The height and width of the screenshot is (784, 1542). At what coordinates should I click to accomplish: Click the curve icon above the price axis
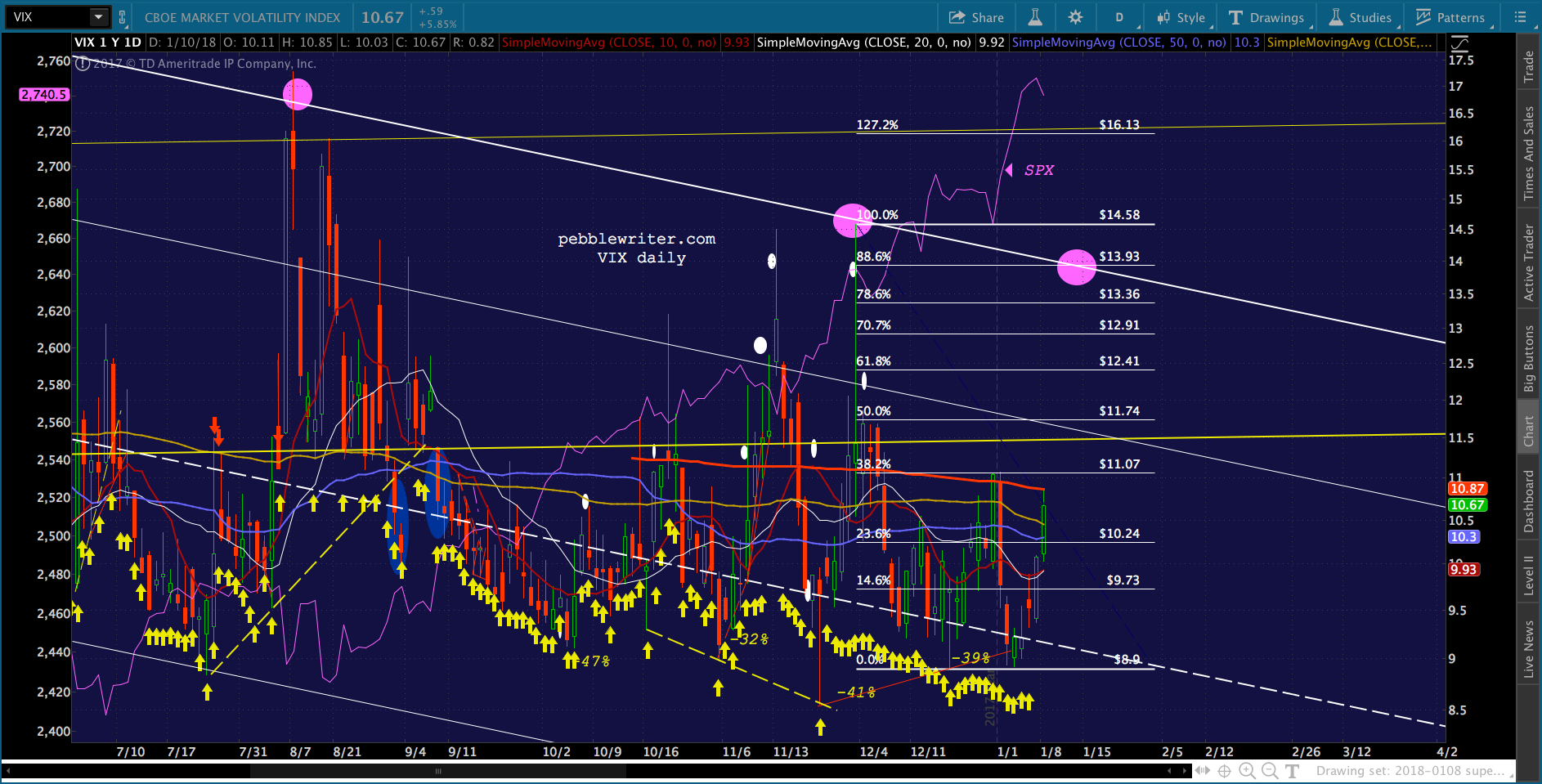tap(1459, 43)
